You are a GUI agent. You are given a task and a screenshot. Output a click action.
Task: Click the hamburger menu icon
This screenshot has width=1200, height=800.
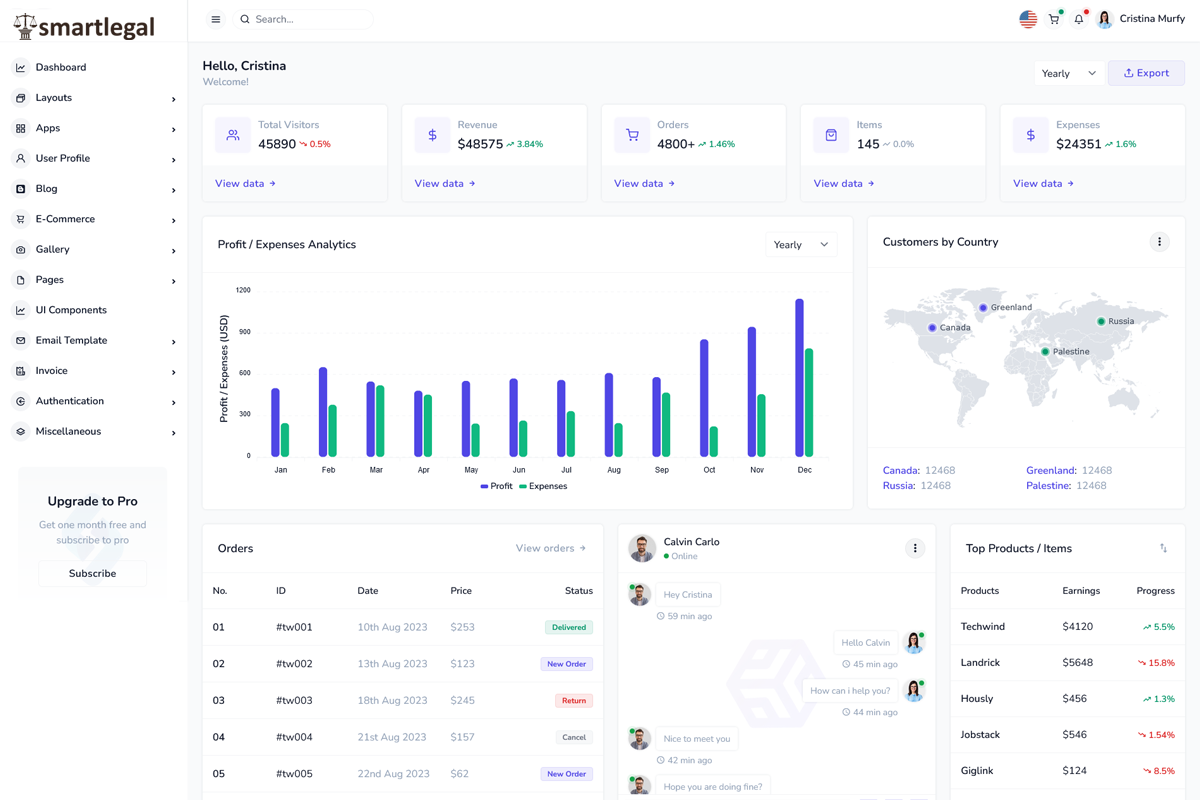click(x=216, y=19)
